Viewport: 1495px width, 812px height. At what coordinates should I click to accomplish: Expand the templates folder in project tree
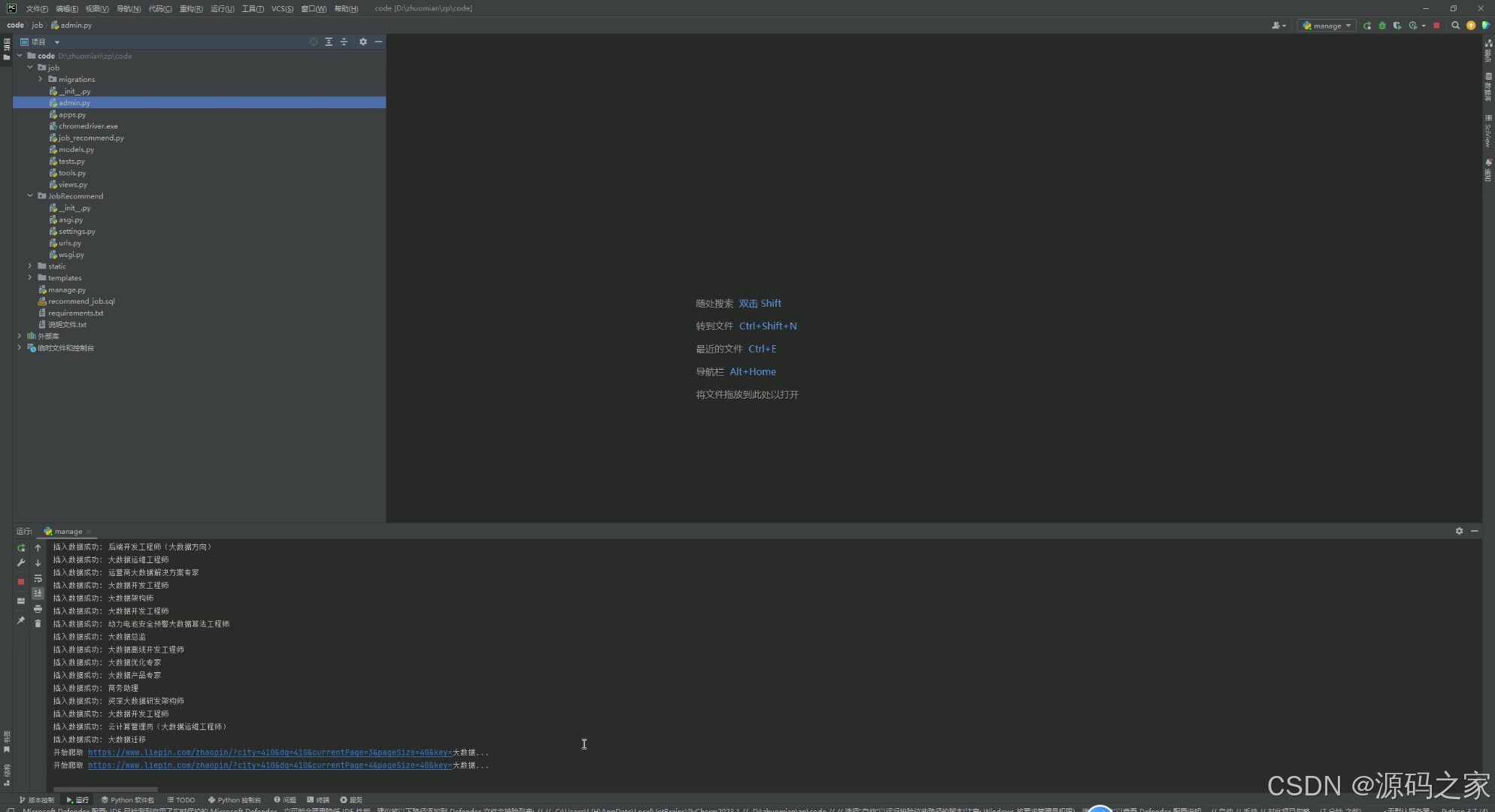pyautogui.click(x=30, y=278)
